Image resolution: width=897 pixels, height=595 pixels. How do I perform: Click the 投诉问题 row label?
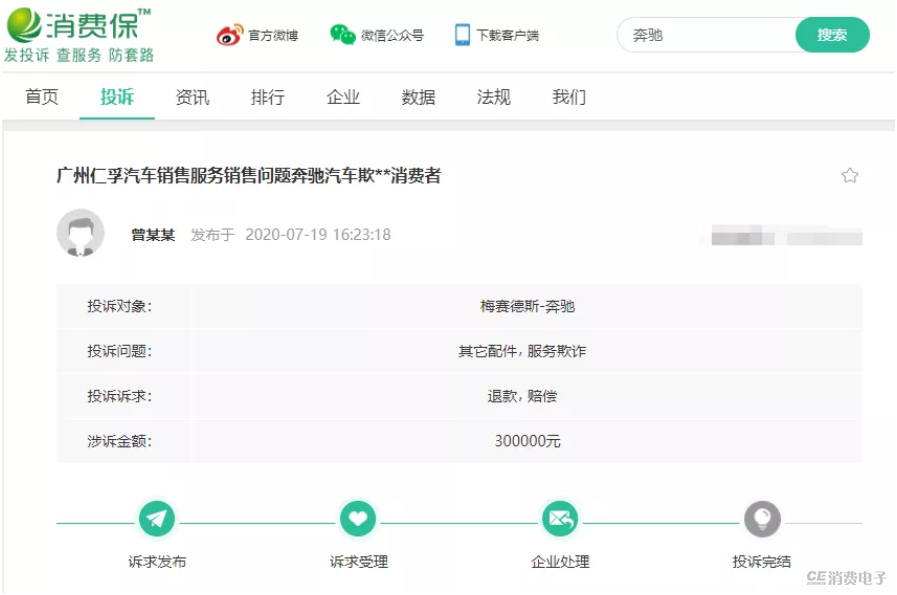click(120, 351)
